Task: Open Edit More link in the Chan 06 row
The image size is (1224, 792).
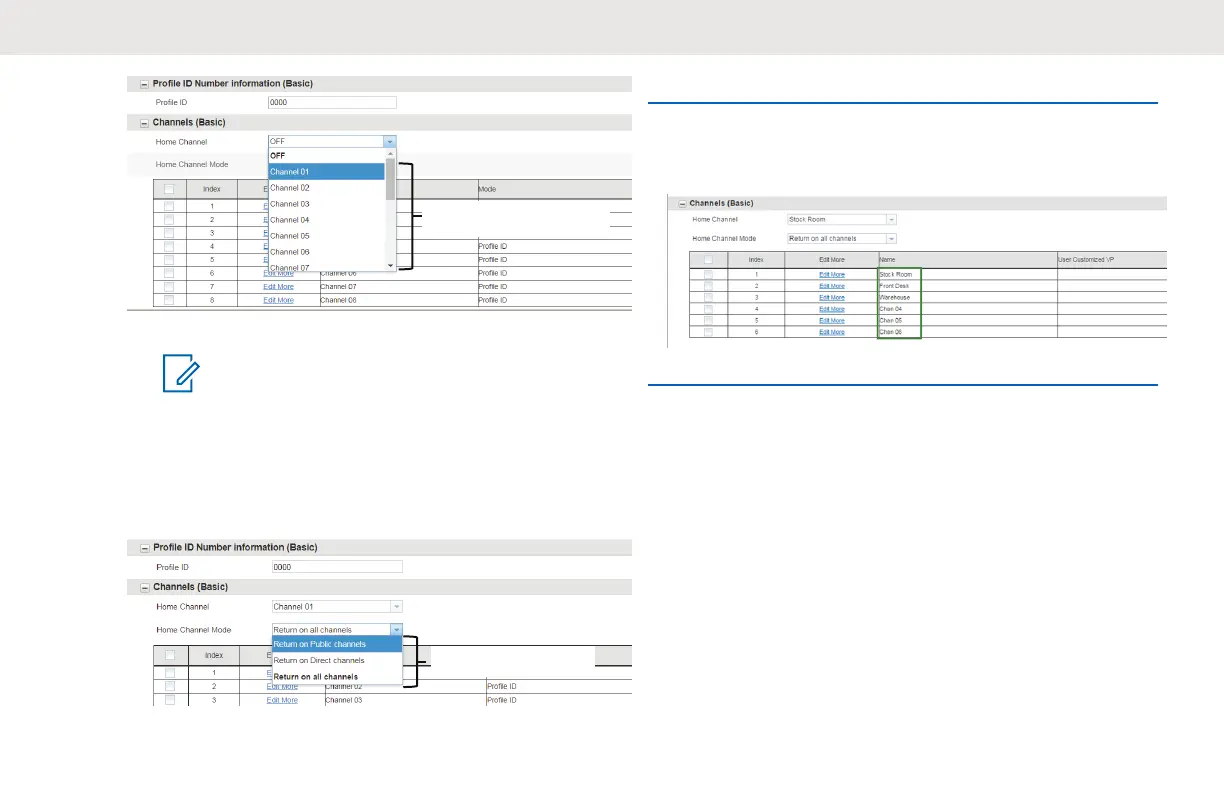Action: click(x=832, y=332)
